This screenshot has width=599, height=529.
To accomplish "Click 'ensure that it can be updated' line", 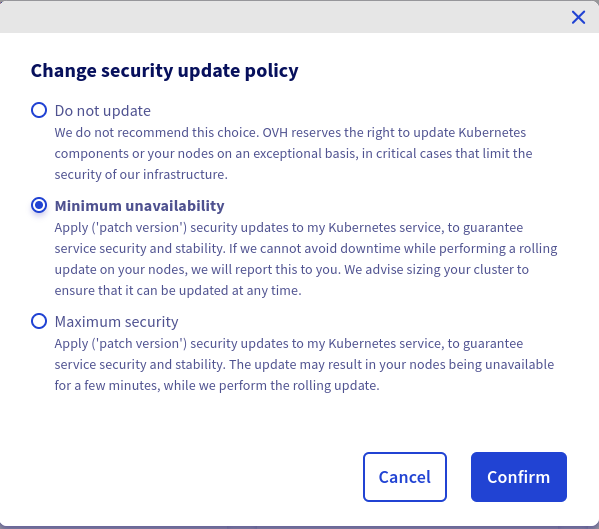I will coord(178,291).
